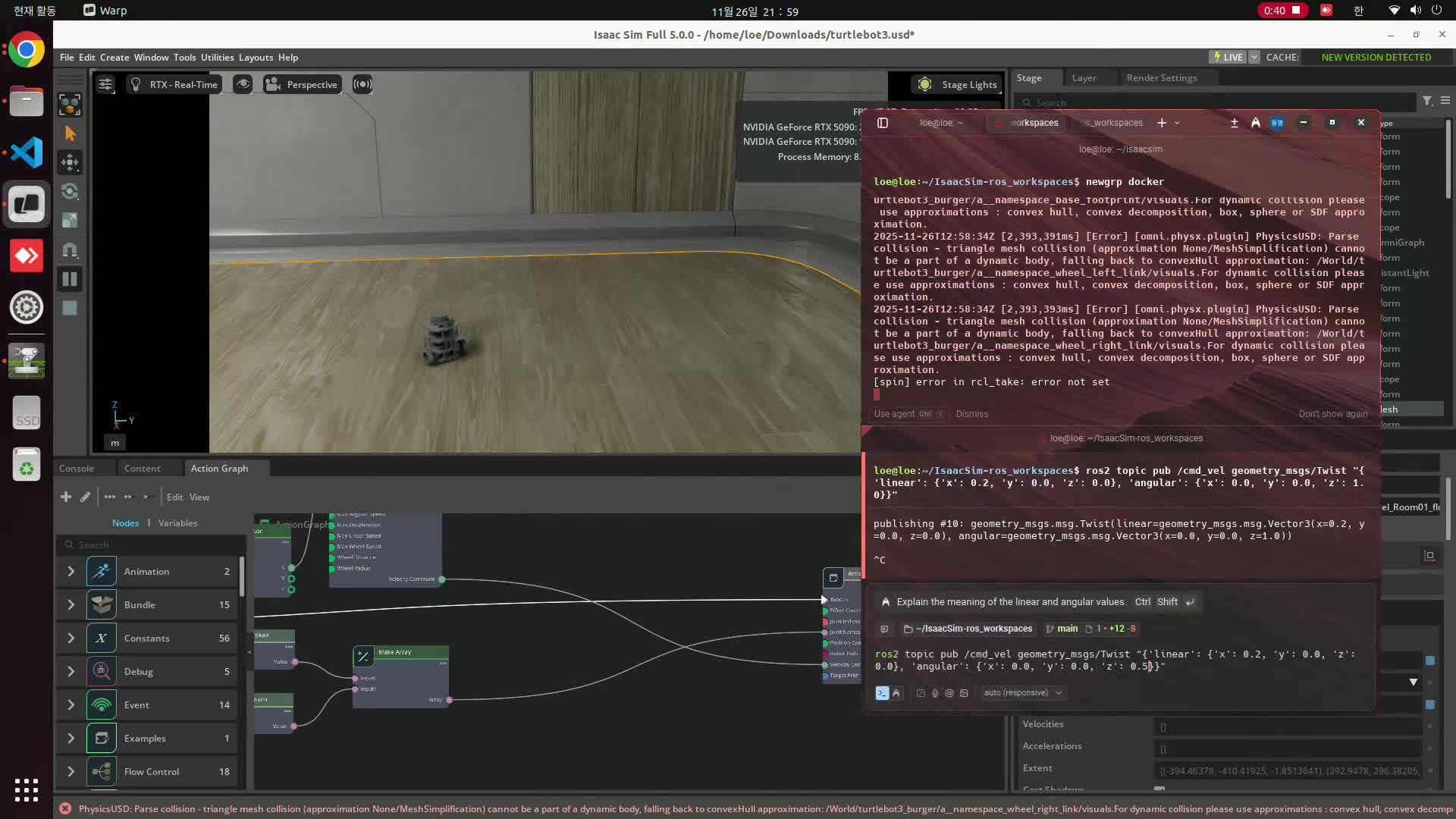Click the Warp agent icon in terminal header
Screen dimensions: 1456x819
[x=1256, y=123]
